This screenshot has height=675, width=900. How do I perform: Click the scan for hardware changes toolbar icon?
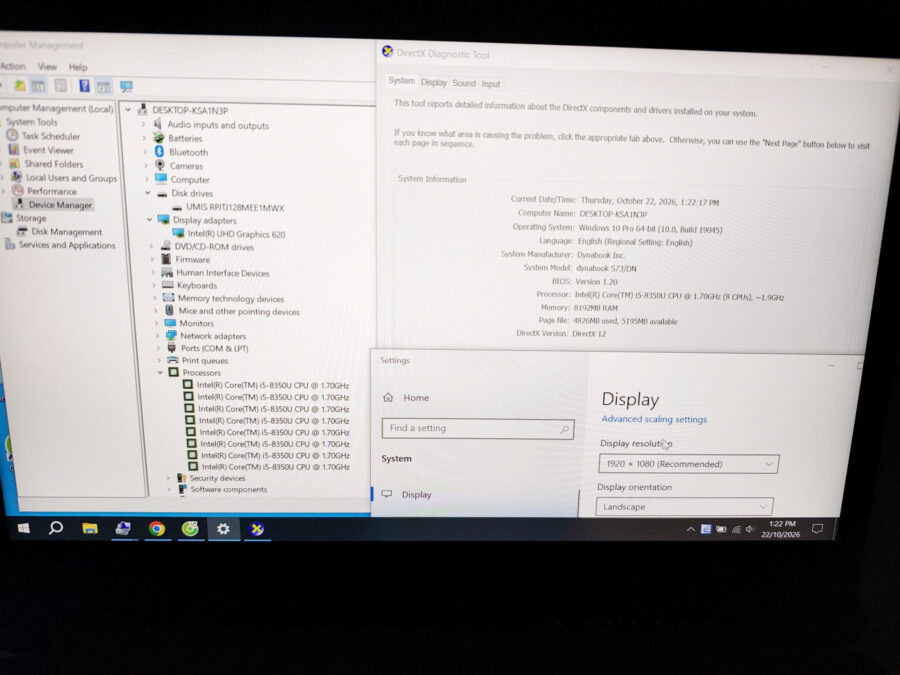(x=126, y=87)
